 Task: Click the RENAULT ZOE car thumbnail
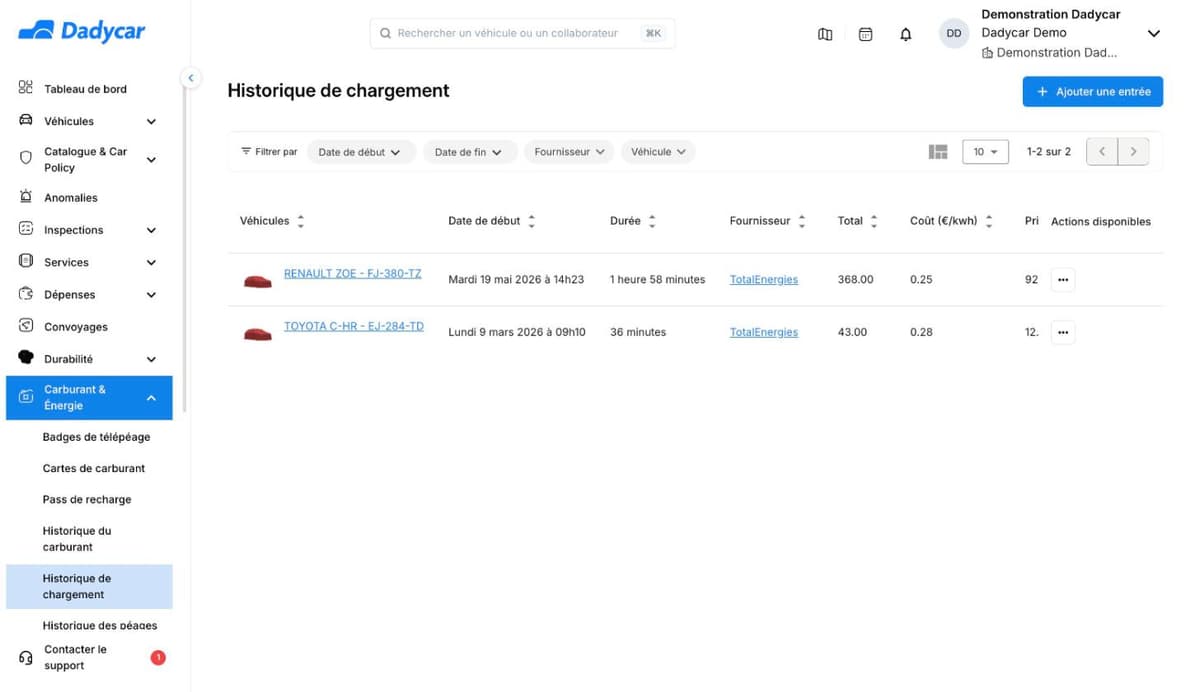[x=258, y=281]
